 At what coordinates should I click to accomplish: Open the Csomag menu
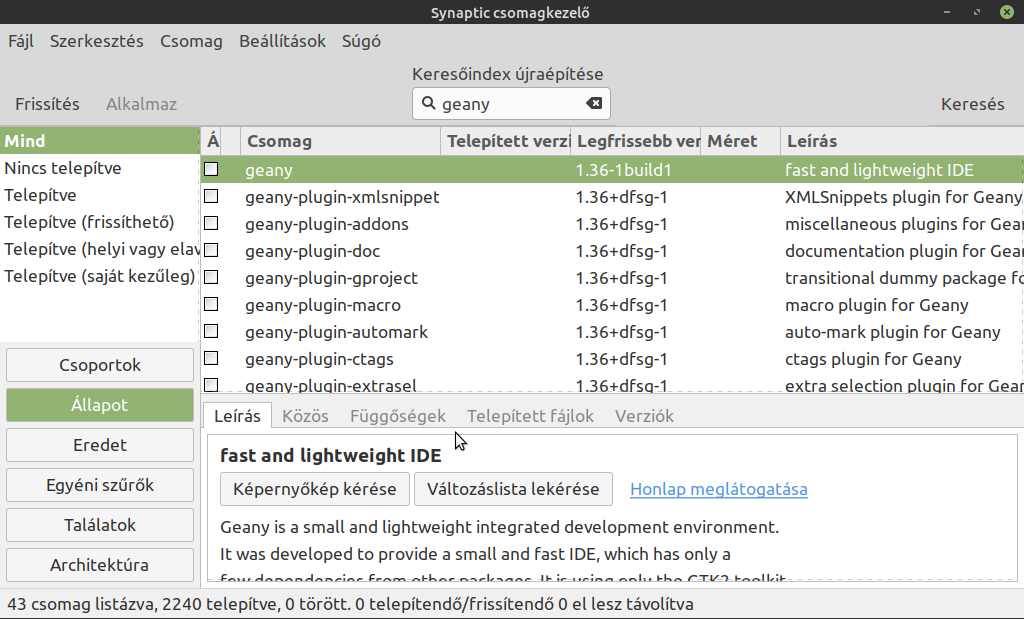pos(191,41)
